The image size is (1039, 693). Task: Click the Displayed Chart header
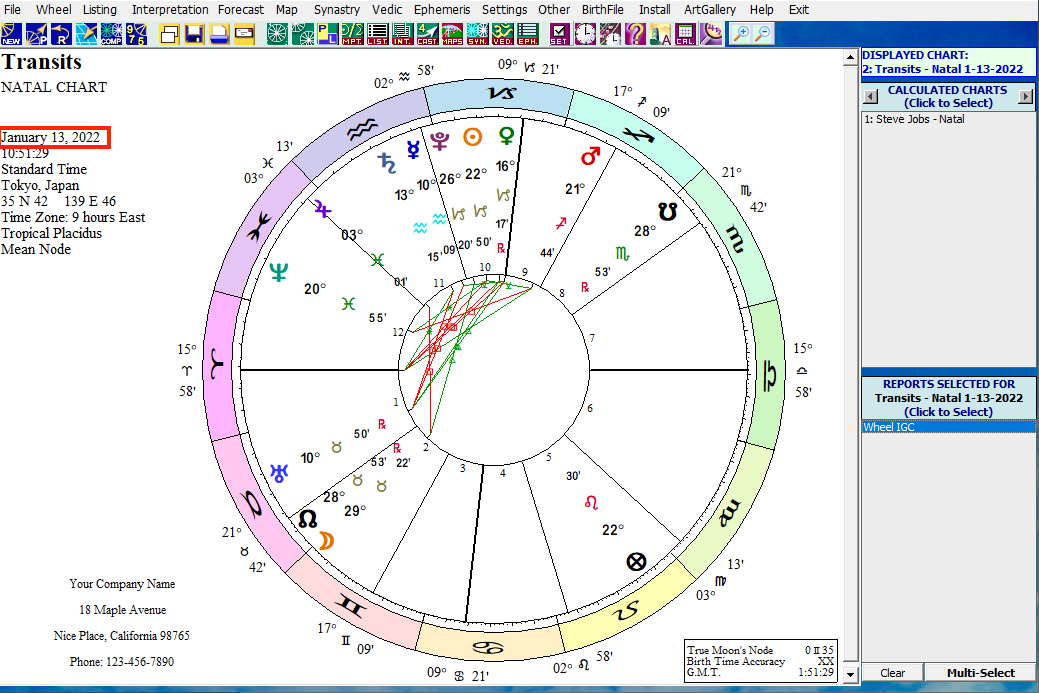(948, 62)
